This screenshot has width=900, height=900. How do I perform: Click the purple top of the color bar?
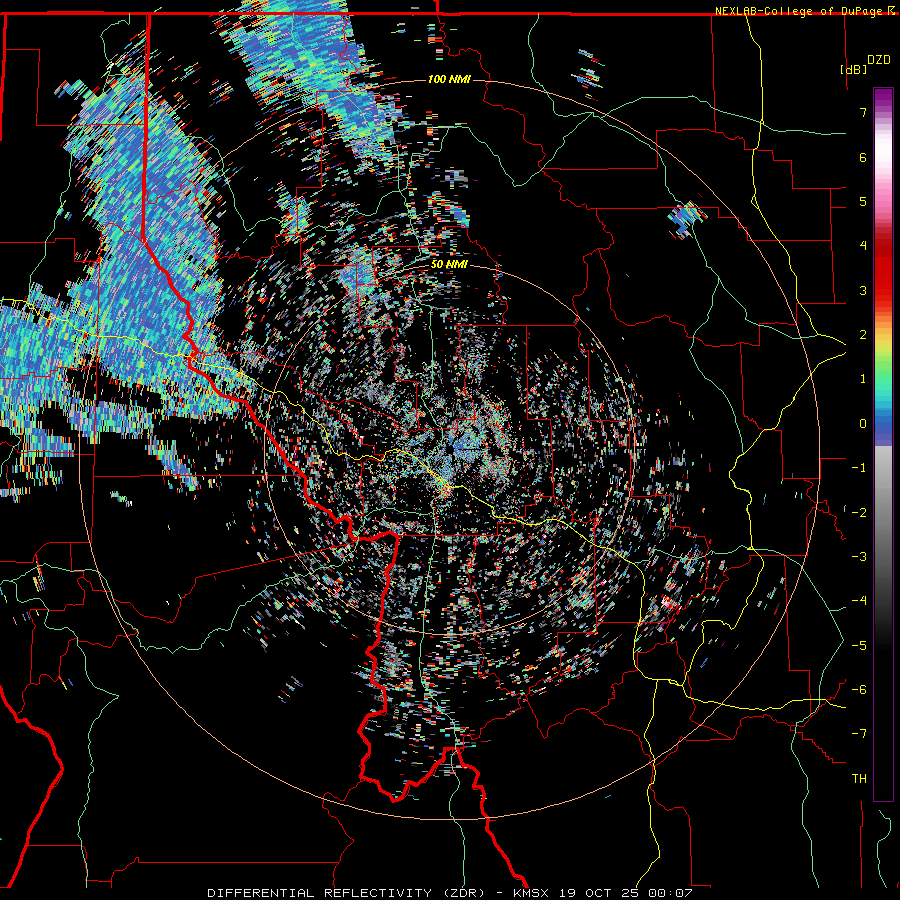tap(883, 98)
